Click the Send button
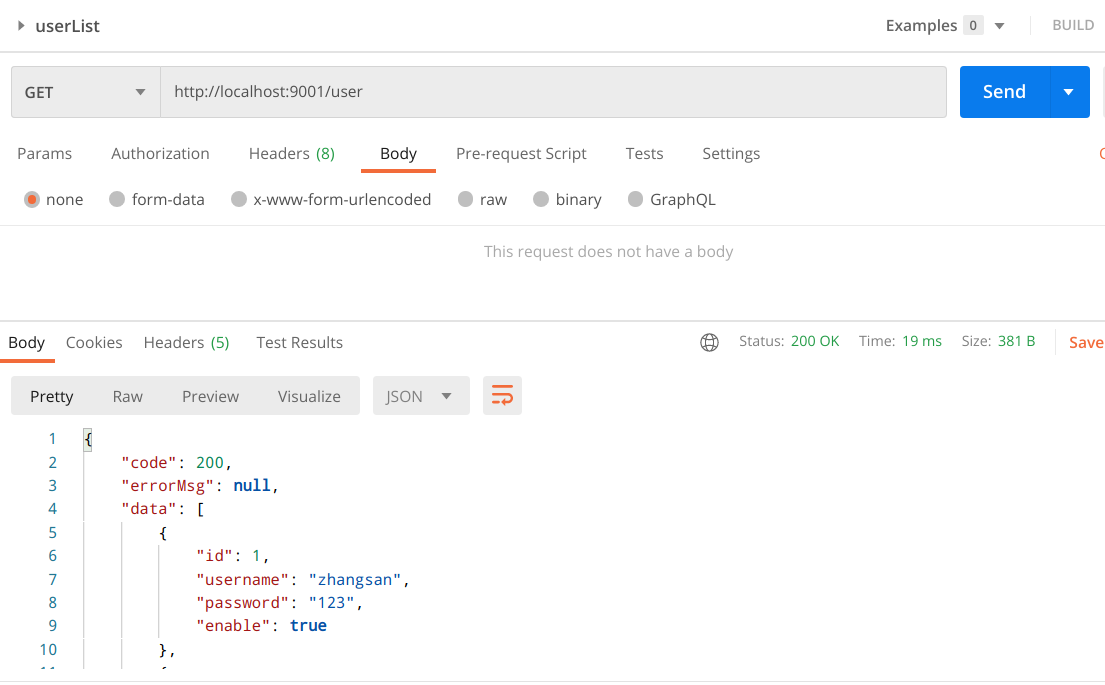The width and height of the screenshot is (1105, 685). [1004, 92]
